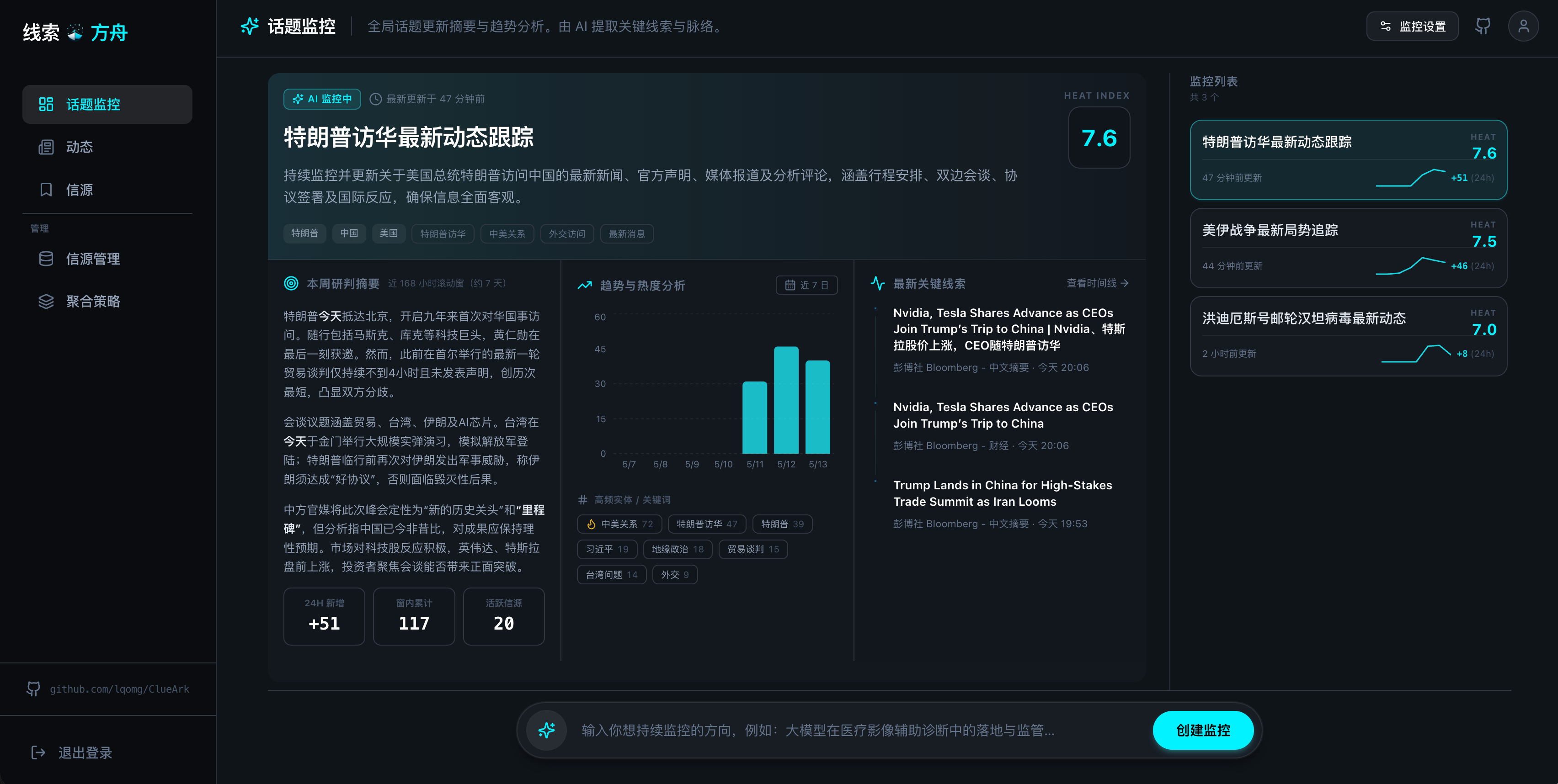
Task: Open the 话题监控 sidebar menu item
Action: click(x=107, y=105)
